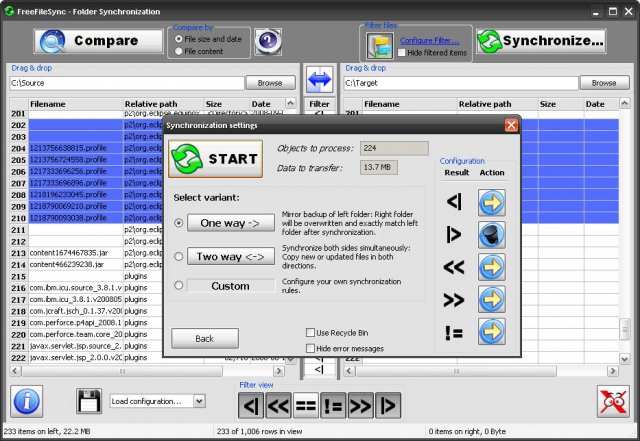The image size is (640, 441).
Task: Toggle delete action for right-only files
Action: [x=492, y=235]
